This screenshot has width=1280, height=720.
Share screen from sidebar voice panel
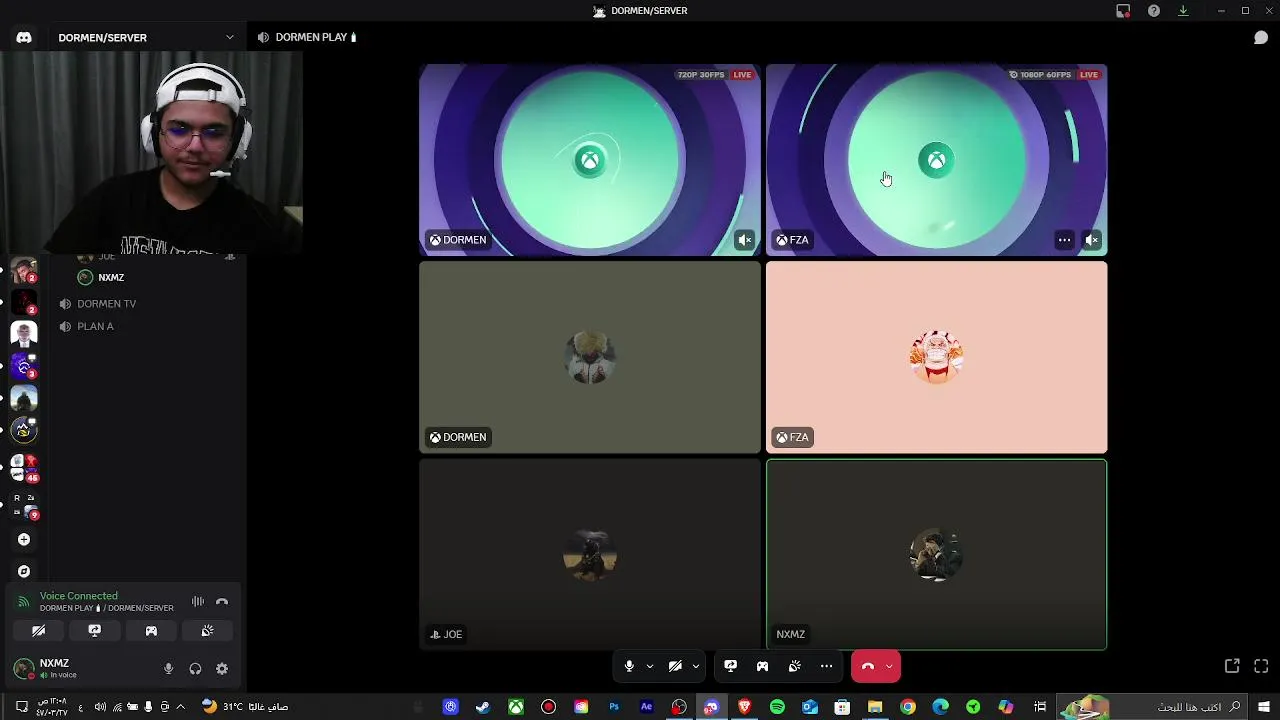click(95, 631)
